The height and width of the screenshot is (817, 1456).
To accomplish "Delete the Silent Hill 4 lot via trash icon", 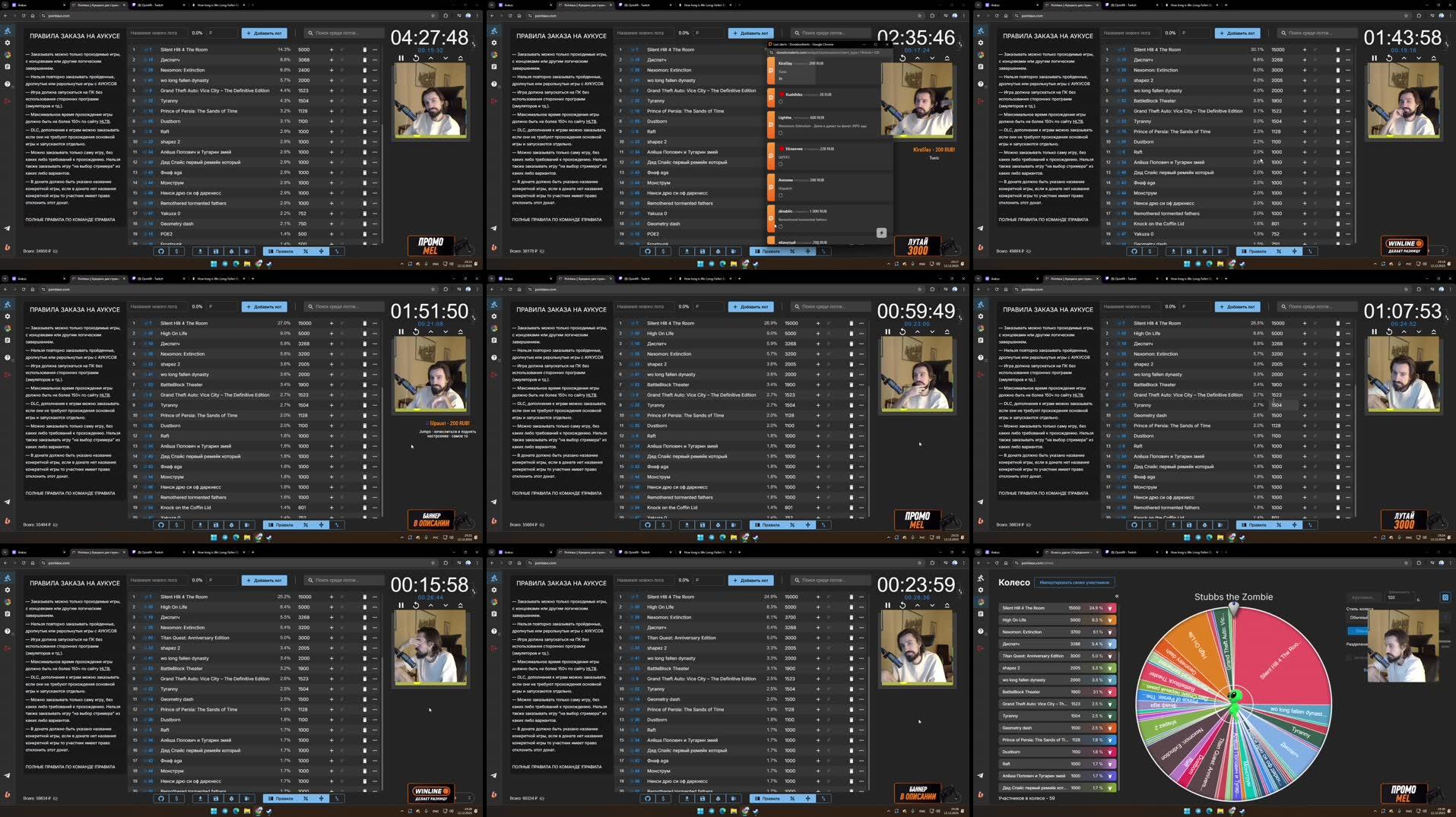I will [366, 49].
